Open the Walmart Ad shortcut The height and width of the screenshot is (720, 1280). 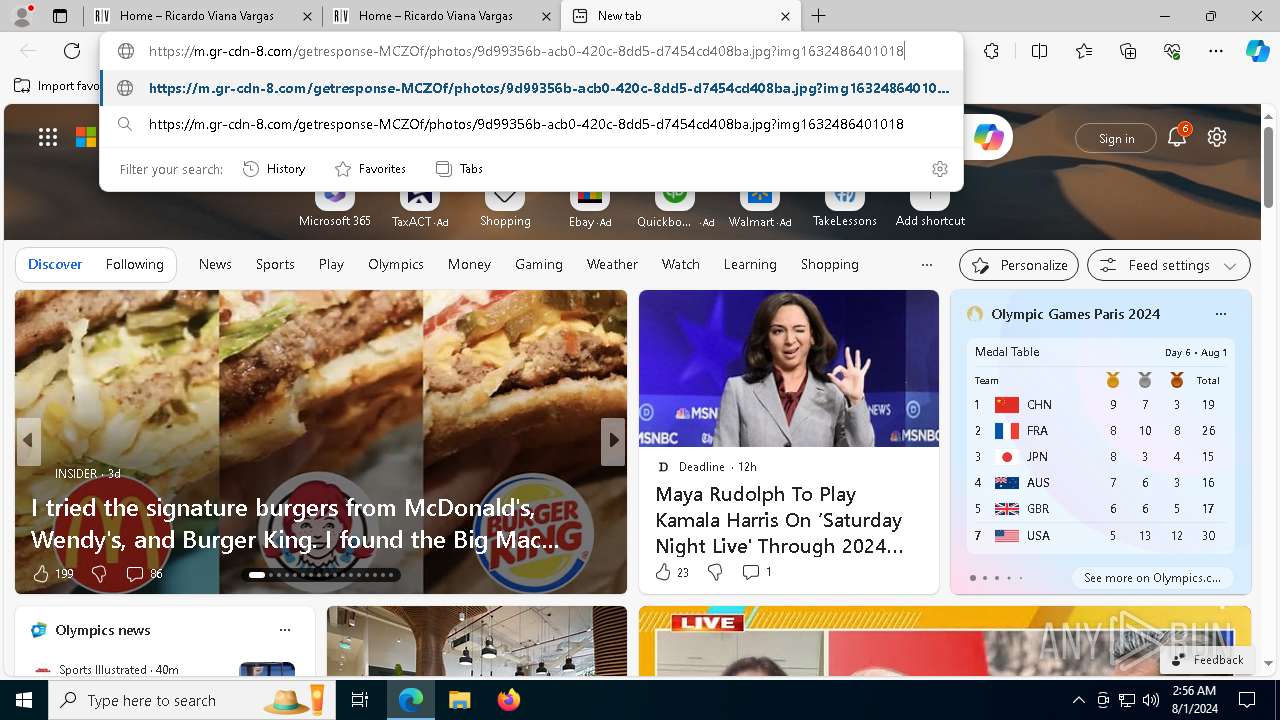760,207
